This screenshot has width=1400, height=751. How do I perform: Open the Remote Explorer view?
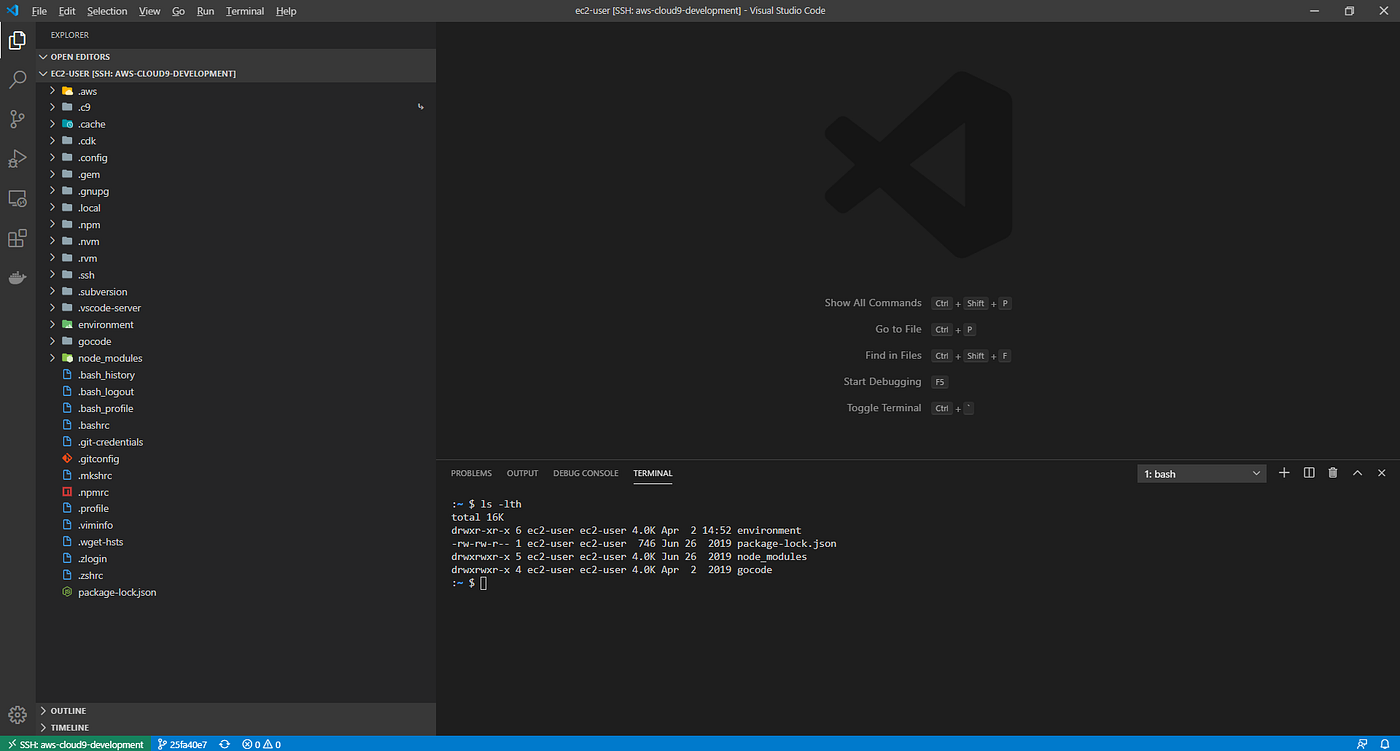point(17,198)
